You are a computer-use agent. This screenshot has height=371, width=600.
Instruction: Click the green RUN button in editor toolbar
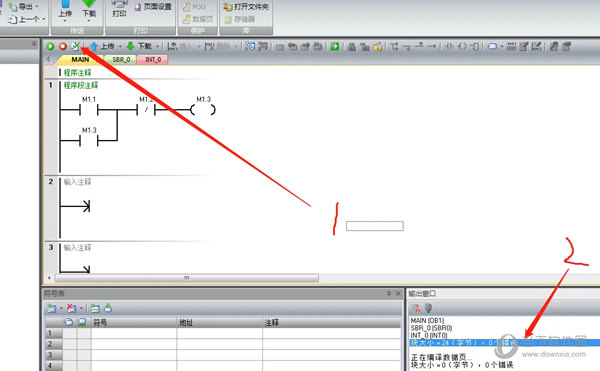pos(50,46)
